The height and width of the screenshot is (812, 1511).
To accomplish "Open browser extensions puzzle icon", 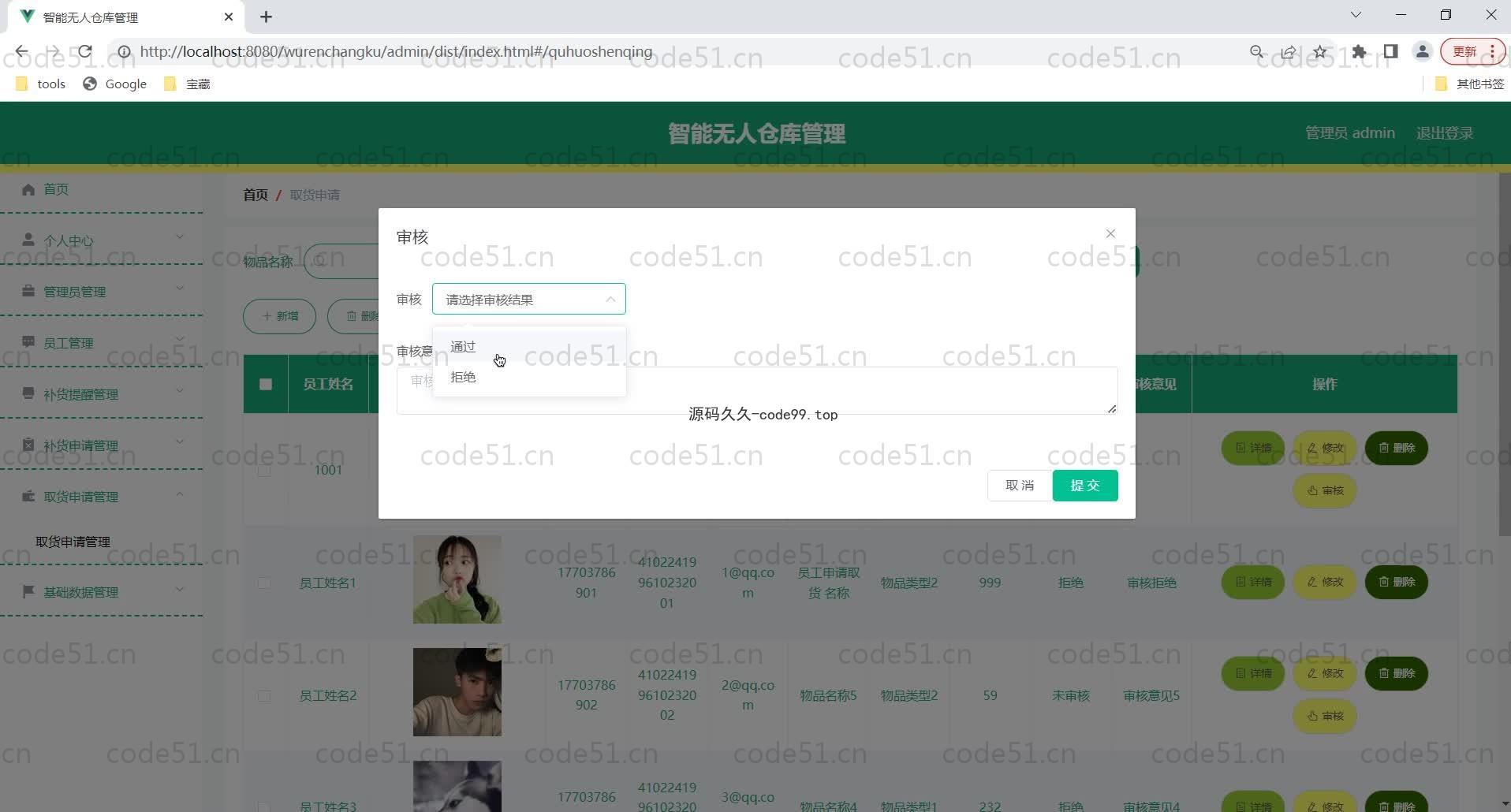I will coord(1359,51).
